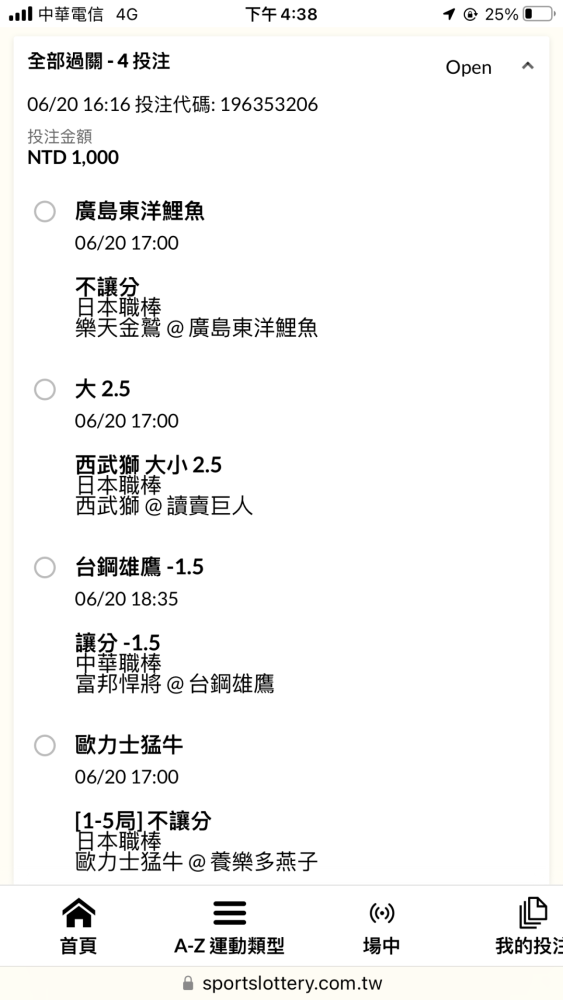Tap the padlock icon beside site address

pos(187,983)
